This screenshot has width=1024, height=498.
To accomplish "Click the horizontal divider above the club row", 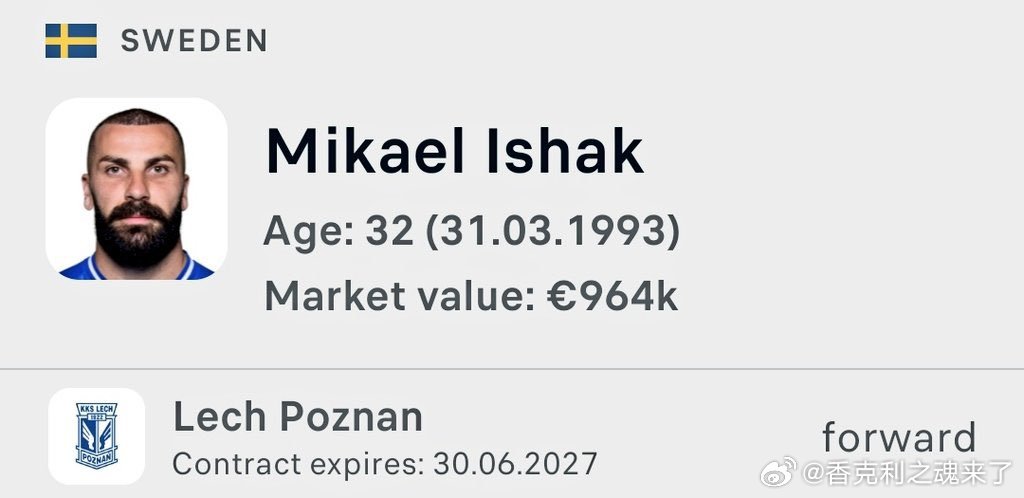I will tap(512, 369).
